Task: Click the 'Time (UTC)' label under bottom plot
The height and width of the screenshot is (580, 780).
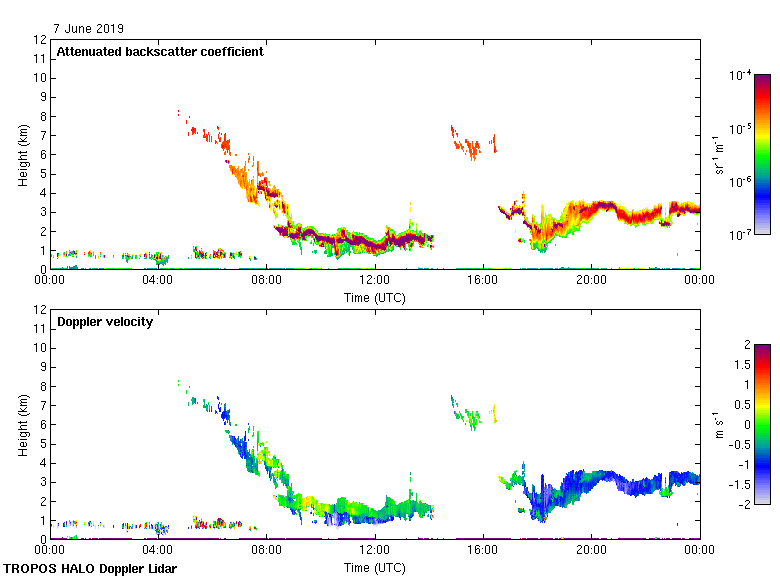Action: [375, 568]
